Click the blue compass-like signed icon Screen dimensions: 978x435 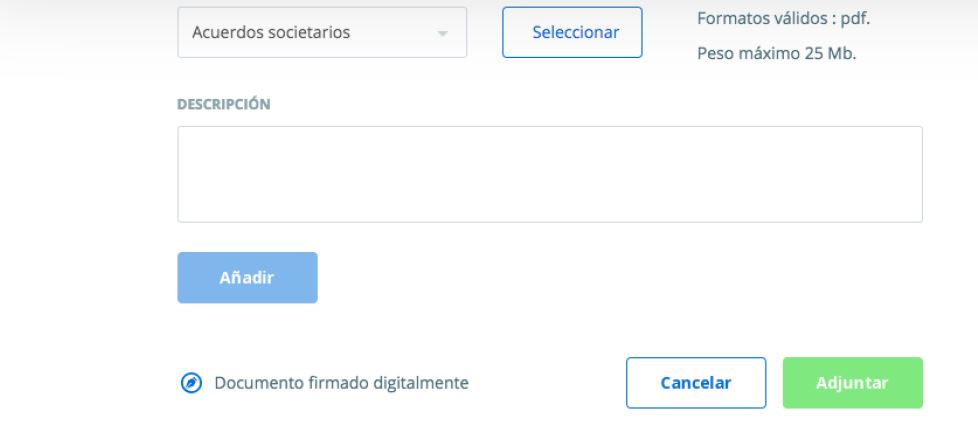coord(190,383)
